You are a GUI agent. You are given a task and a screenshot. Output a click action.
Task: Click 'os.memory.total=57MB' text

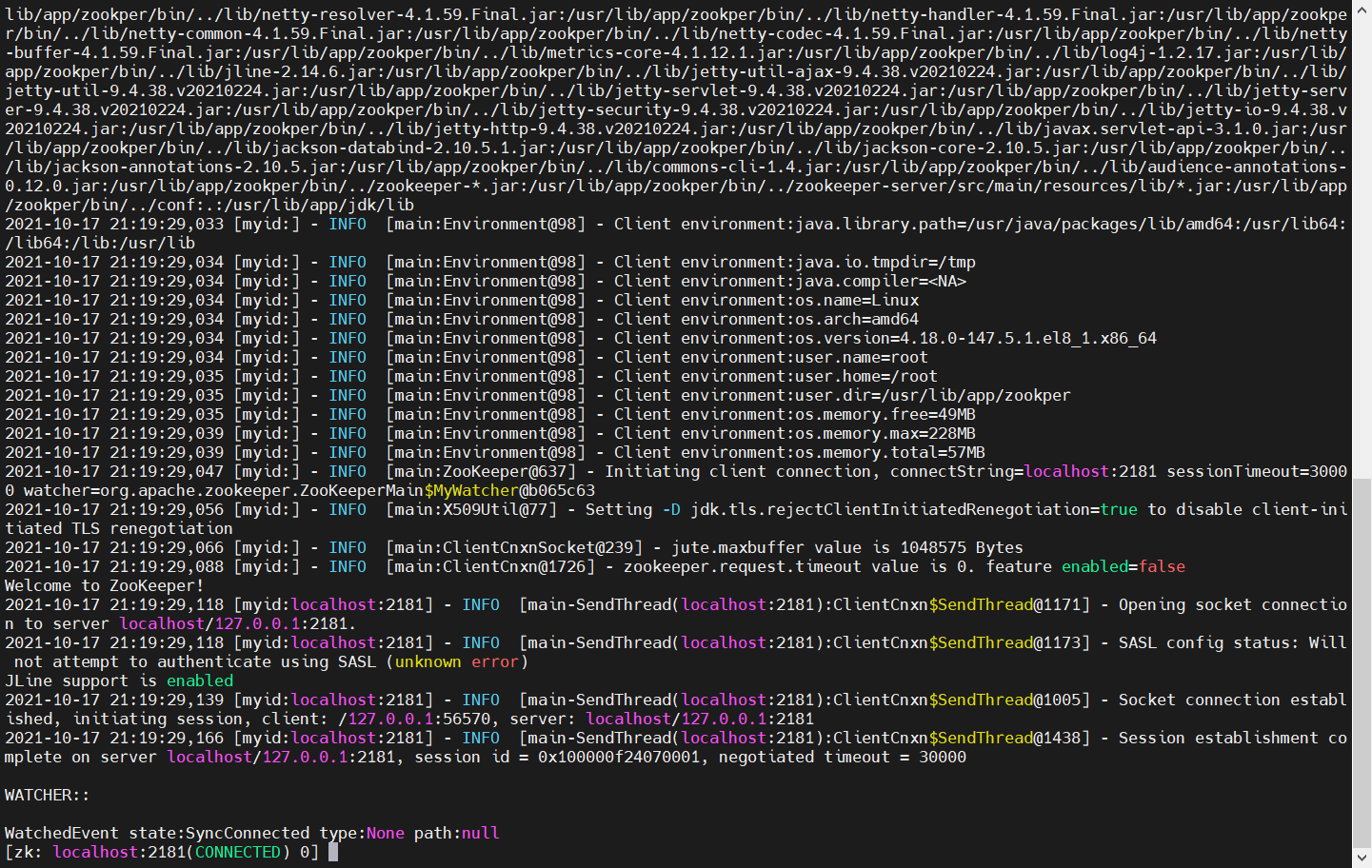(x=890, y=452)
